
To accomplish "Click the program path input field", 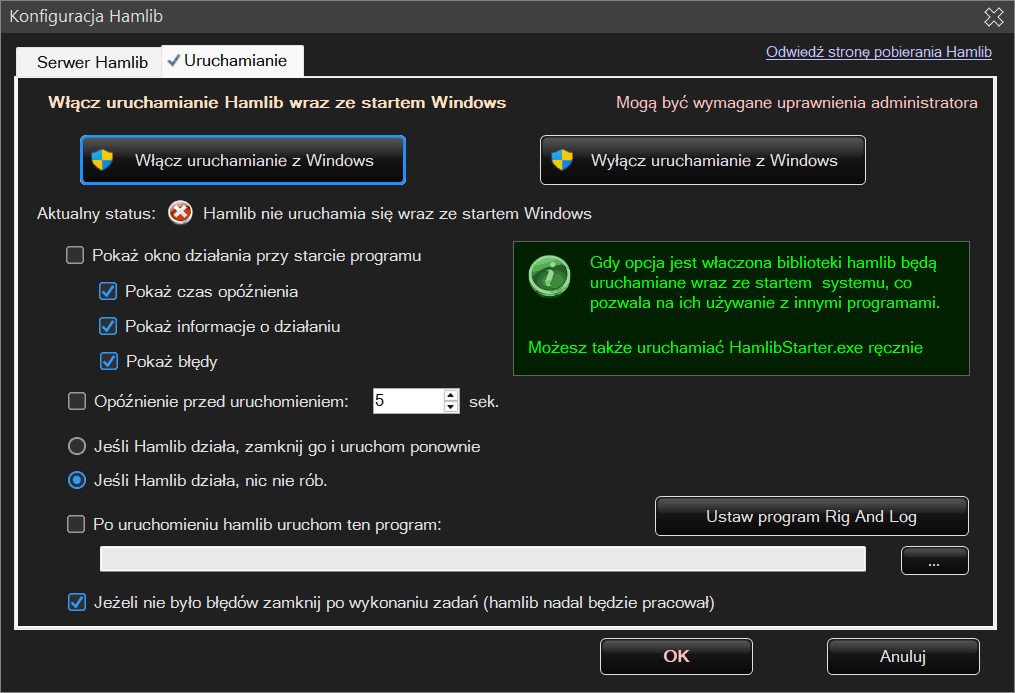I will [x=482, y=560].
